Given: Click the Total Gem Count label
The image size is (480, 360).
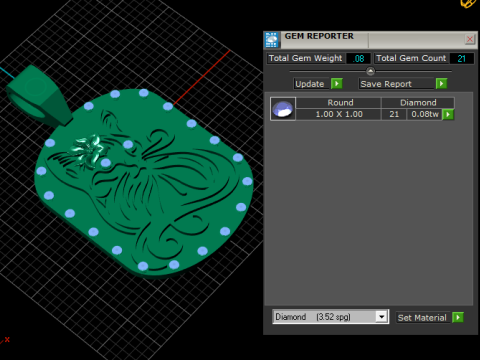Looking at the screenshot, I should click(x=411, y=58).
